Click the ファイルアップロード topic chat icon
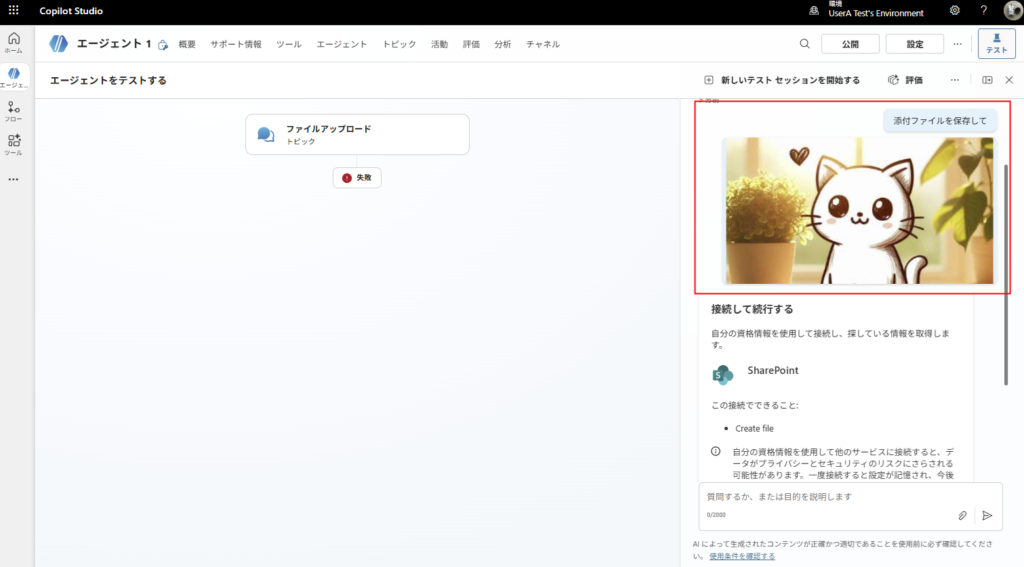This screenshot has width=1024, height=567. click(266, 135)
